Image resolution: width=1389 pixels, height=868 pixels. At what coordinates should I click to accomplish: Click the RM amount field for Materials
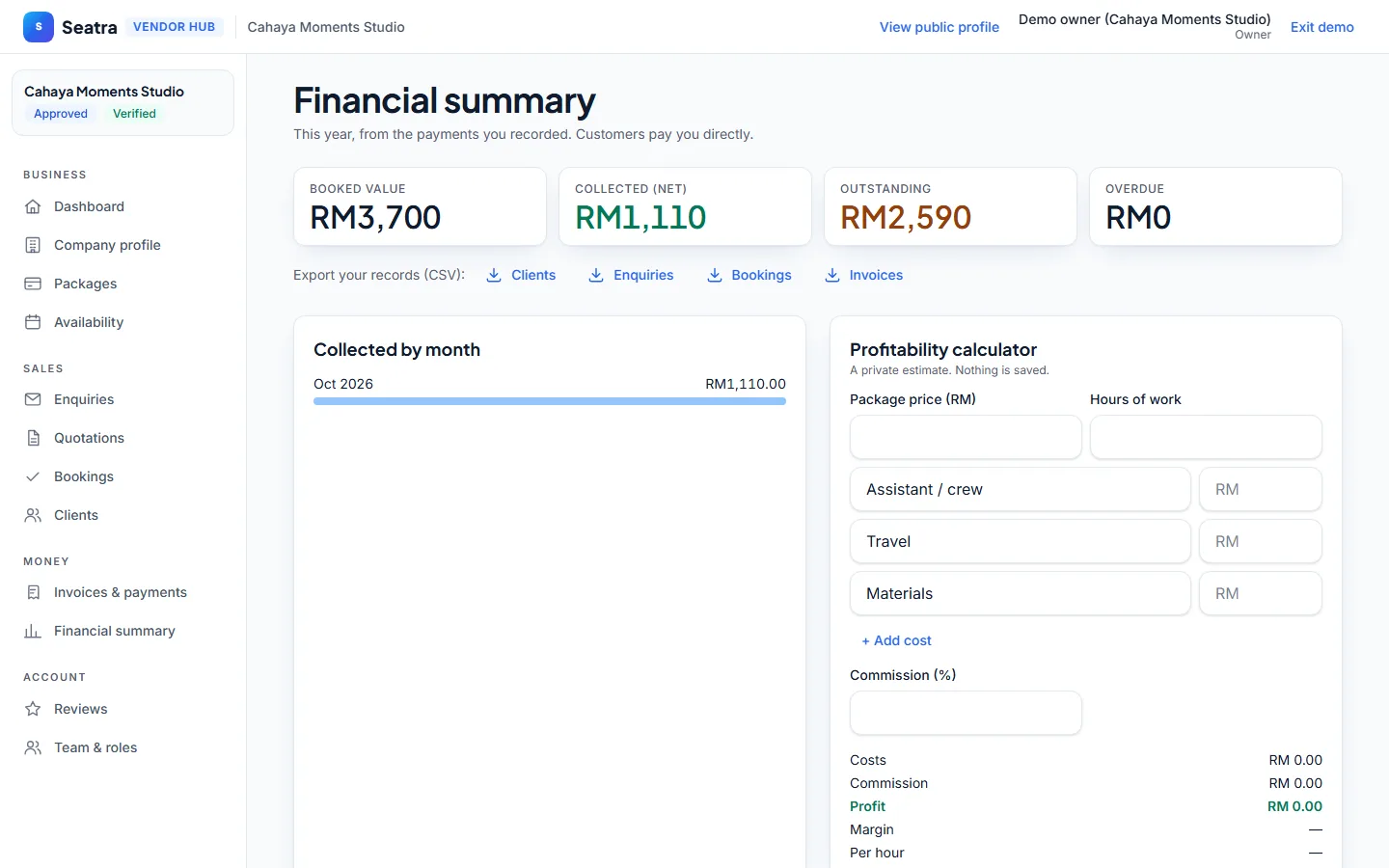[x=1261, y=593]
